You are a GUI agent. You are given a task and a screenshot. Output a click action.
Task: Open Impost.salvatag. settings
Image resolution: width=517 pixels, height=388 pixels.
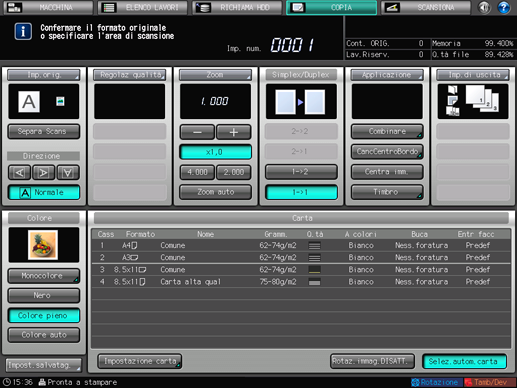44,365
